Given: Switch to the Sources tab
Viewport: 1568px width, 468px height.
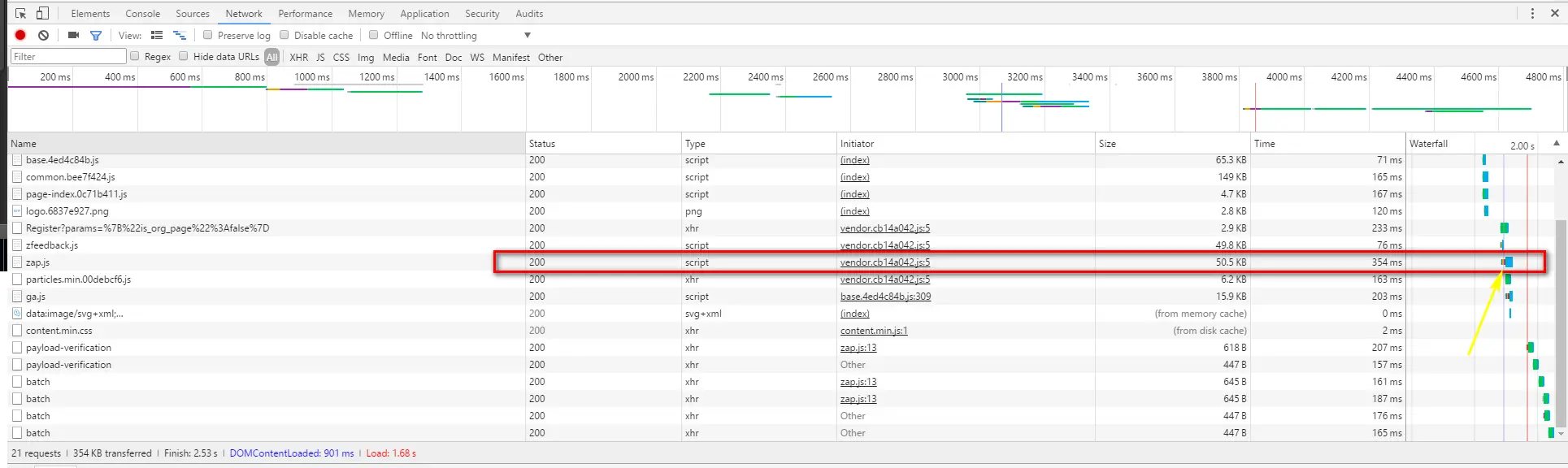Looking at the screenshot, I should pyautogui.click(x=193, y=14).
